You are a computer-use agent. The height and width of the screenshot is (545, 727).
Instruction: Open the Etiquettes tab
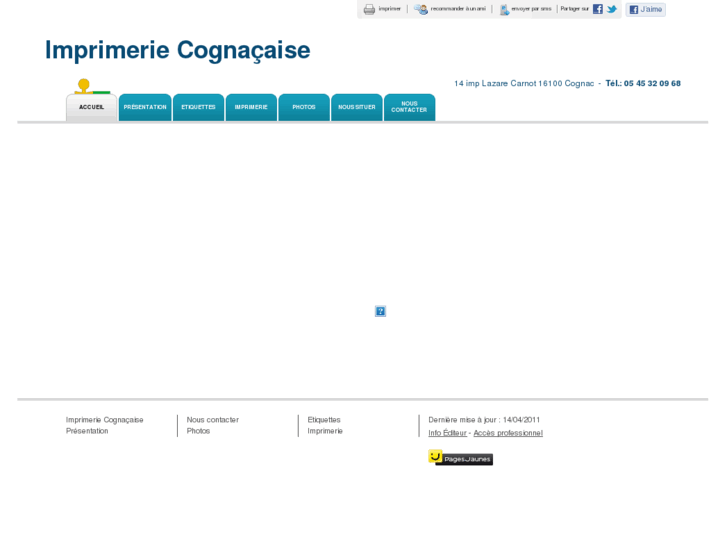click(x=198, y=107)
